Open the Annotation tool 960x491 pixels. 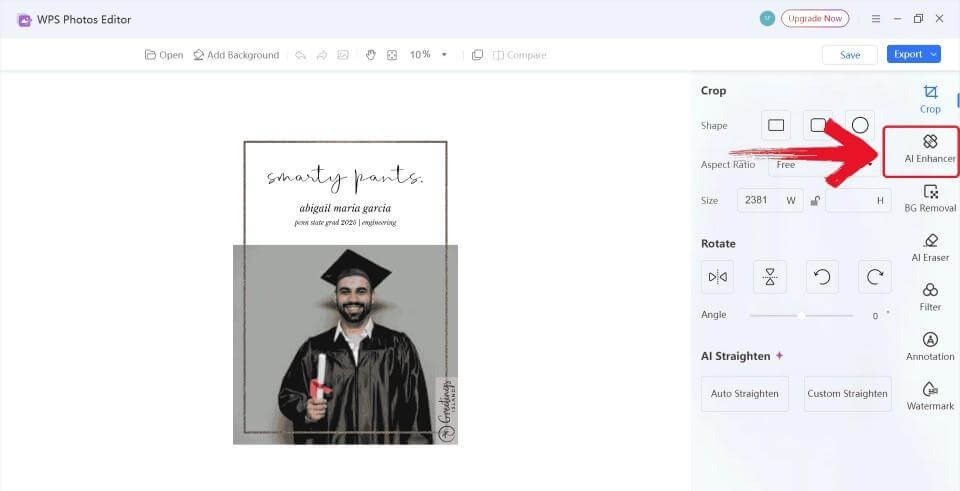coord(930,346)
